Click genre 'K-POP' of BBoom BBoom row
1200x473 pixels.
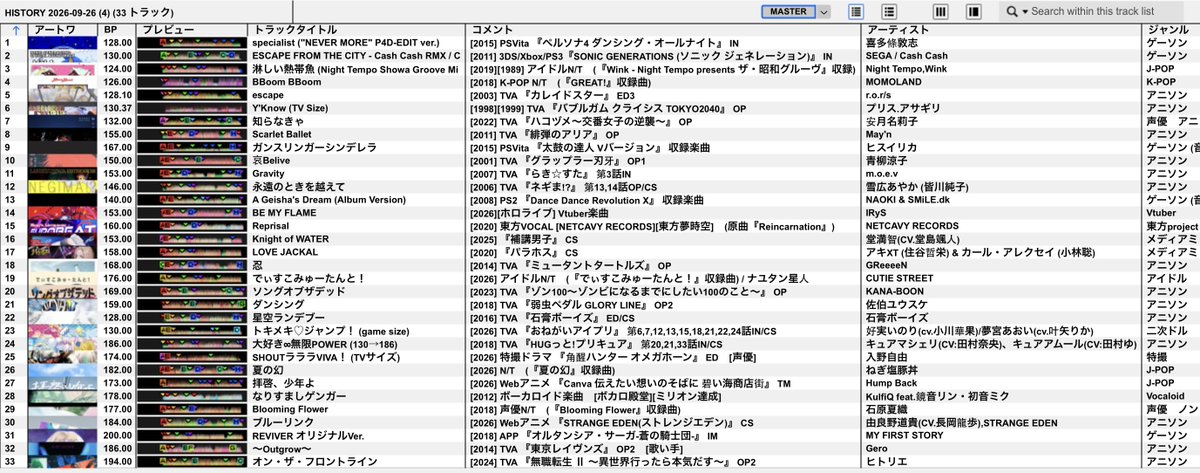tap(1161, 82)
